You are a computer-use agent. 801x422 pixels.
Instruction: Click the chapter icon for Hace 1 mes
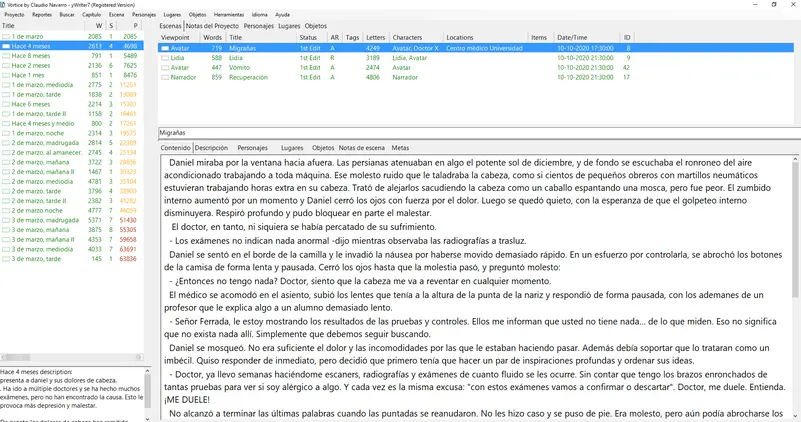[x=6, y=76]
